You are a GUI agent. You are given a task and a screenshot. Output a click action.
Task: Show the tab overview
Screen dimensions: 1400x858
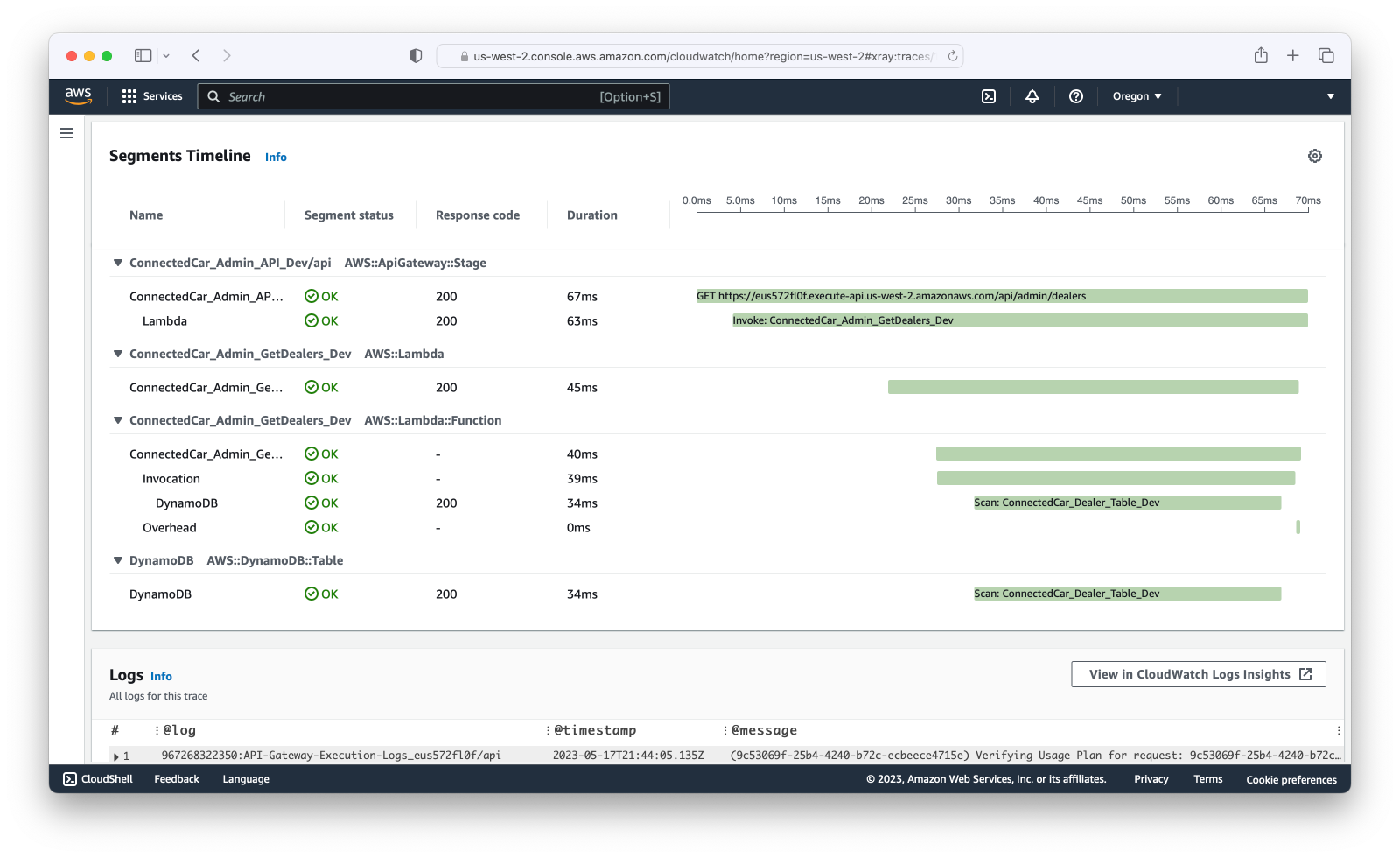tap(1326, 56)
